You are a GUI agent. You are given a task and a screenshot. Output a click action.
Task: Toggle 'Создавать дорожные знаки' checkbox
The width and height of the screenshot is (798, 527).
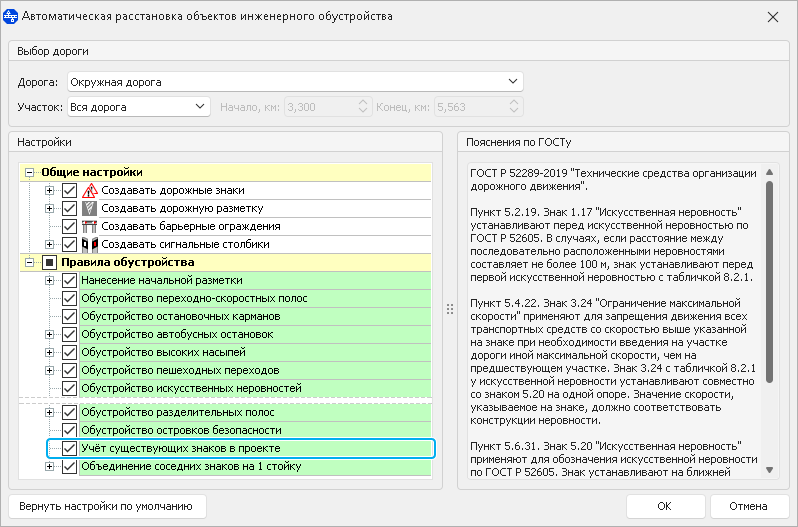pyautogui.click(x=70, y=191)
